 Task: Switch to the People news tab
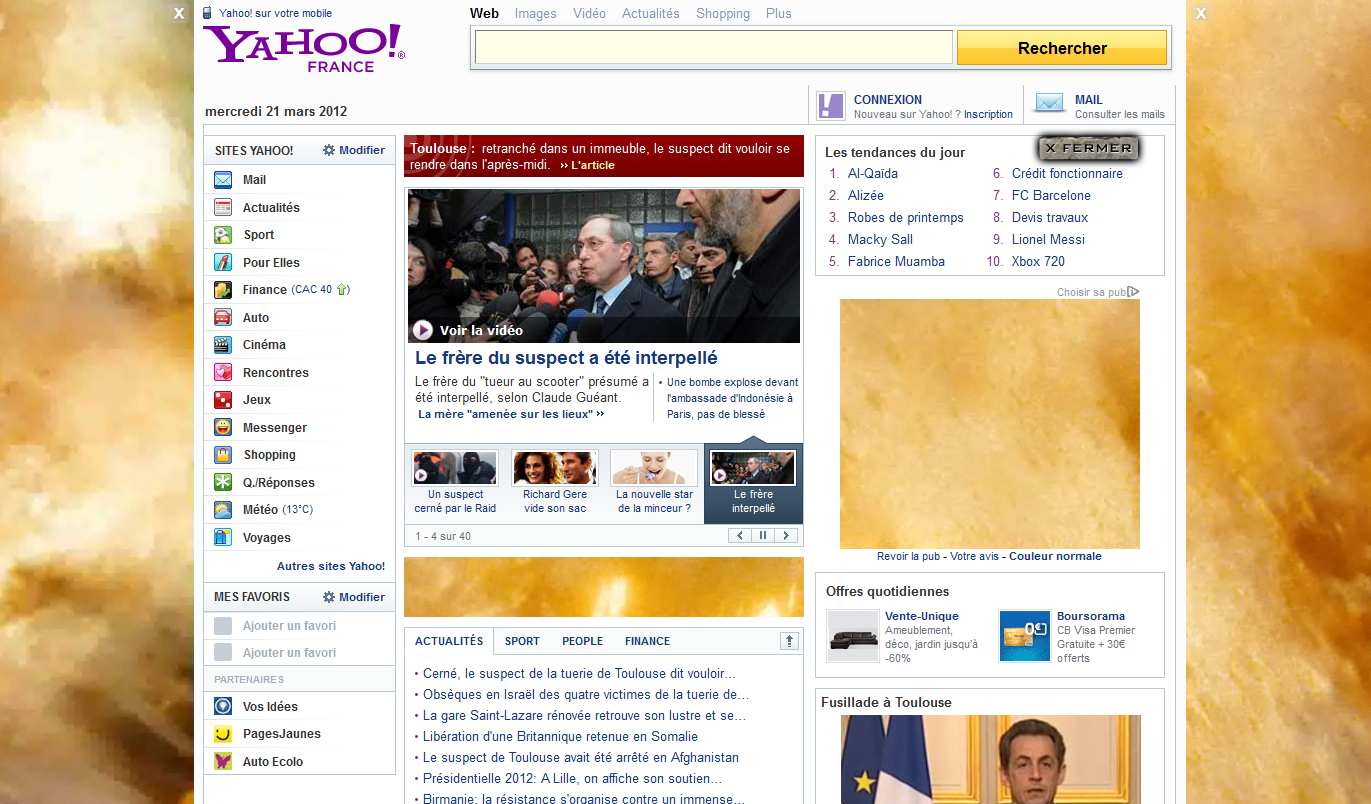pos(582,641)
